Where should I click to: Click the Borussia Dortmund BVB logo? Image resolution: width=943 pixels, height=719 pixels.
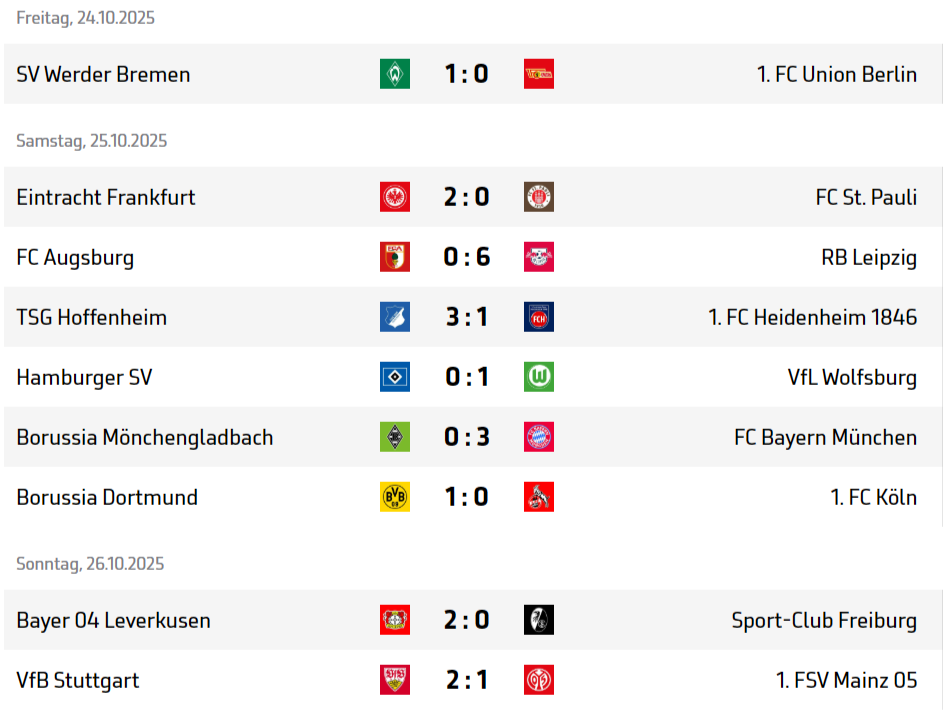395,497
